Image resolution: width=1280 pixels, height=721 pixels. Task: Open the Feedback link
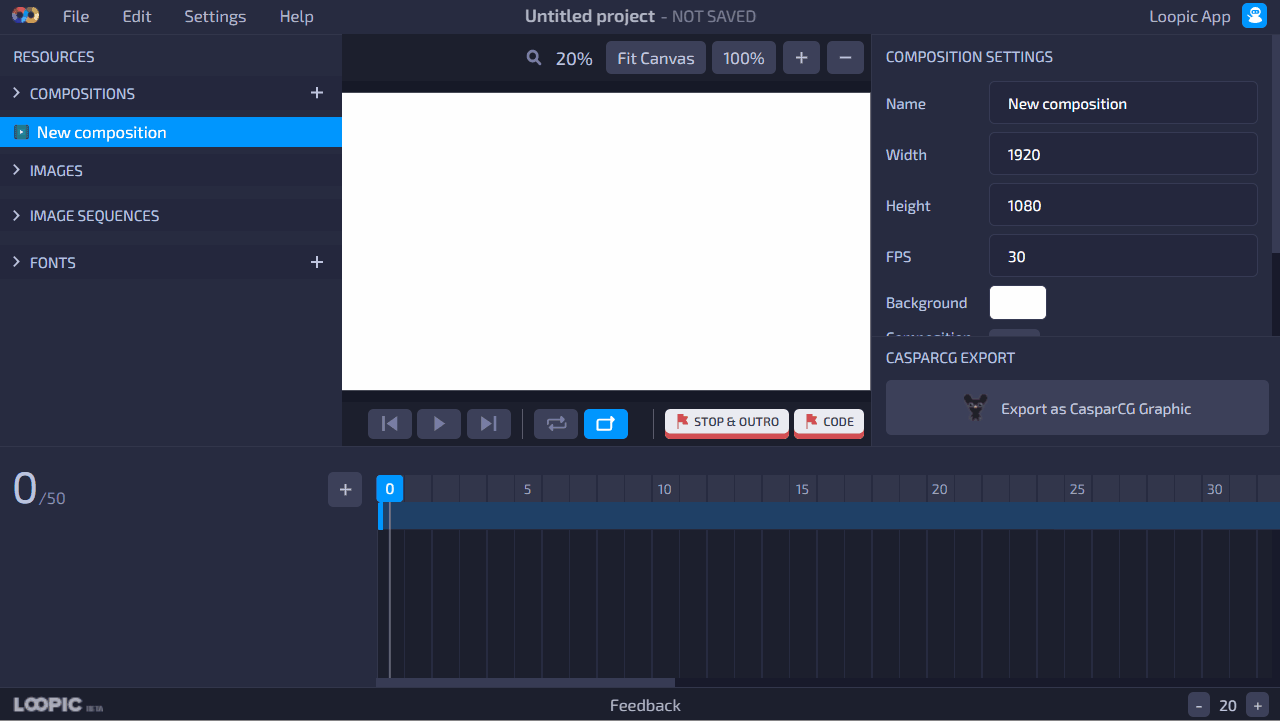(645, 705)
